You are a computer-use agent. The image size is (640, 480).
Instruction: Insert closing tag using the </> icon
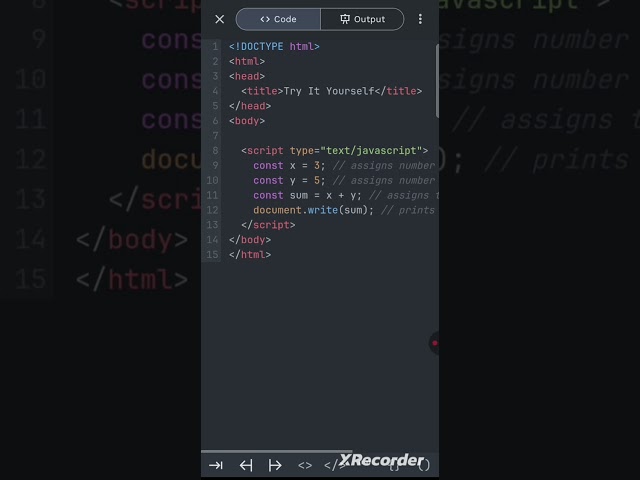click(334, 465)
